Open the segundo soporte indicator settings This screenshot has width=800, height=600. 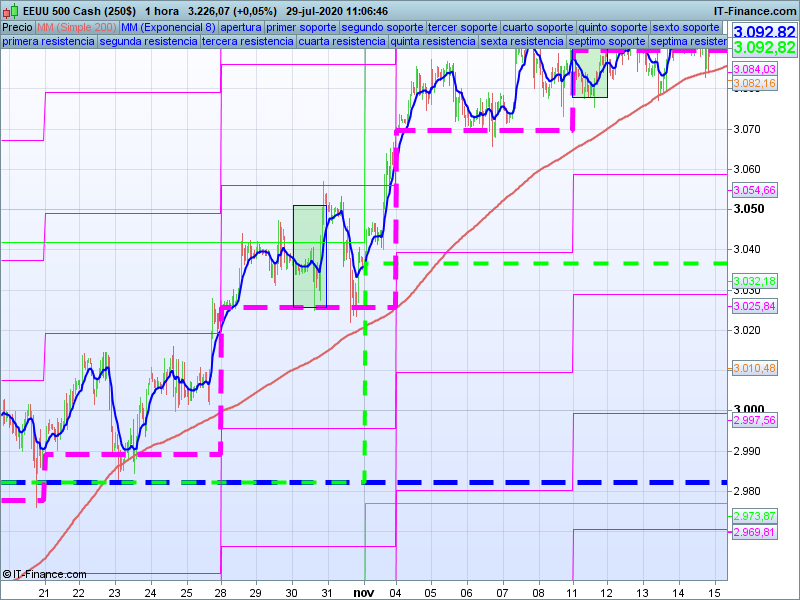click(x=383, y=27)
